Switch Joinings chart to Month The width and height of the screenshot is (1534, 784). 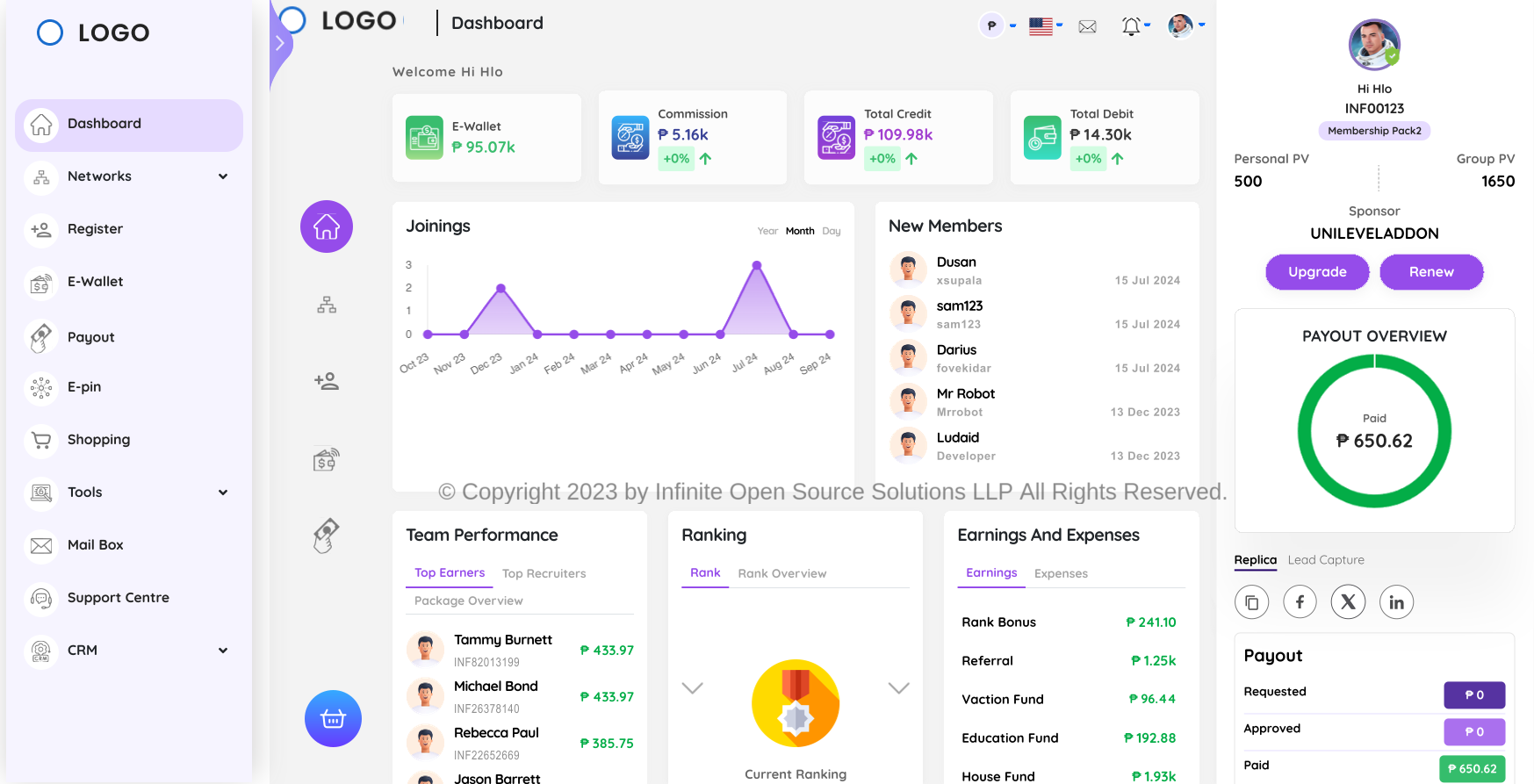click(x=800, y=231)
